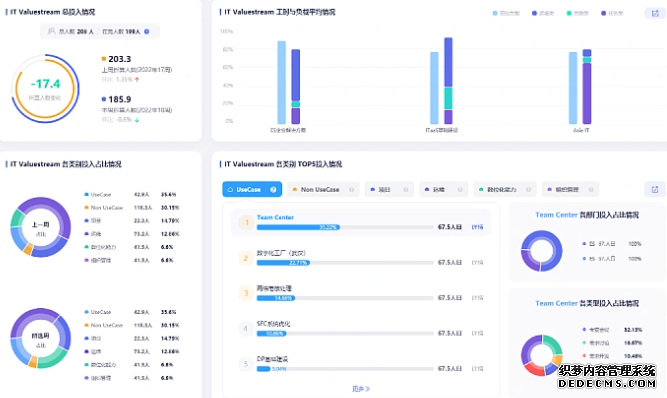
Task: Click the help icon on UseCase tab
Action: (274, 190)
